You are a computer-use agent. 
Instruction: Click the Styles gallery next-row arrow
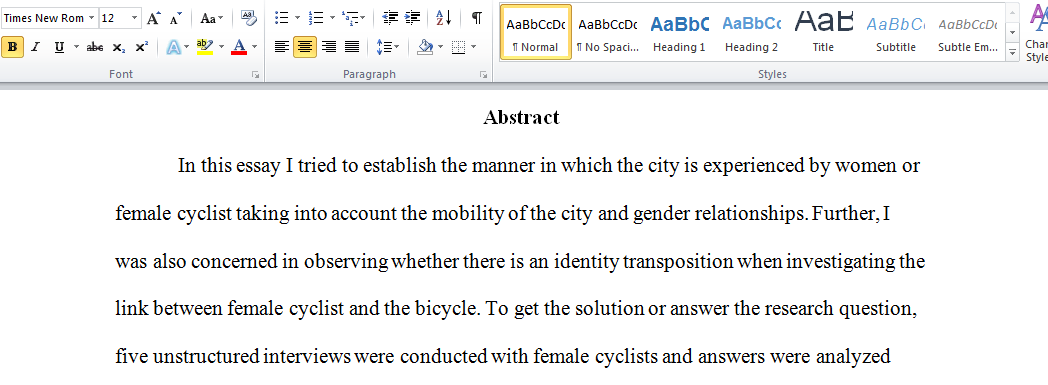[1012, 32]
